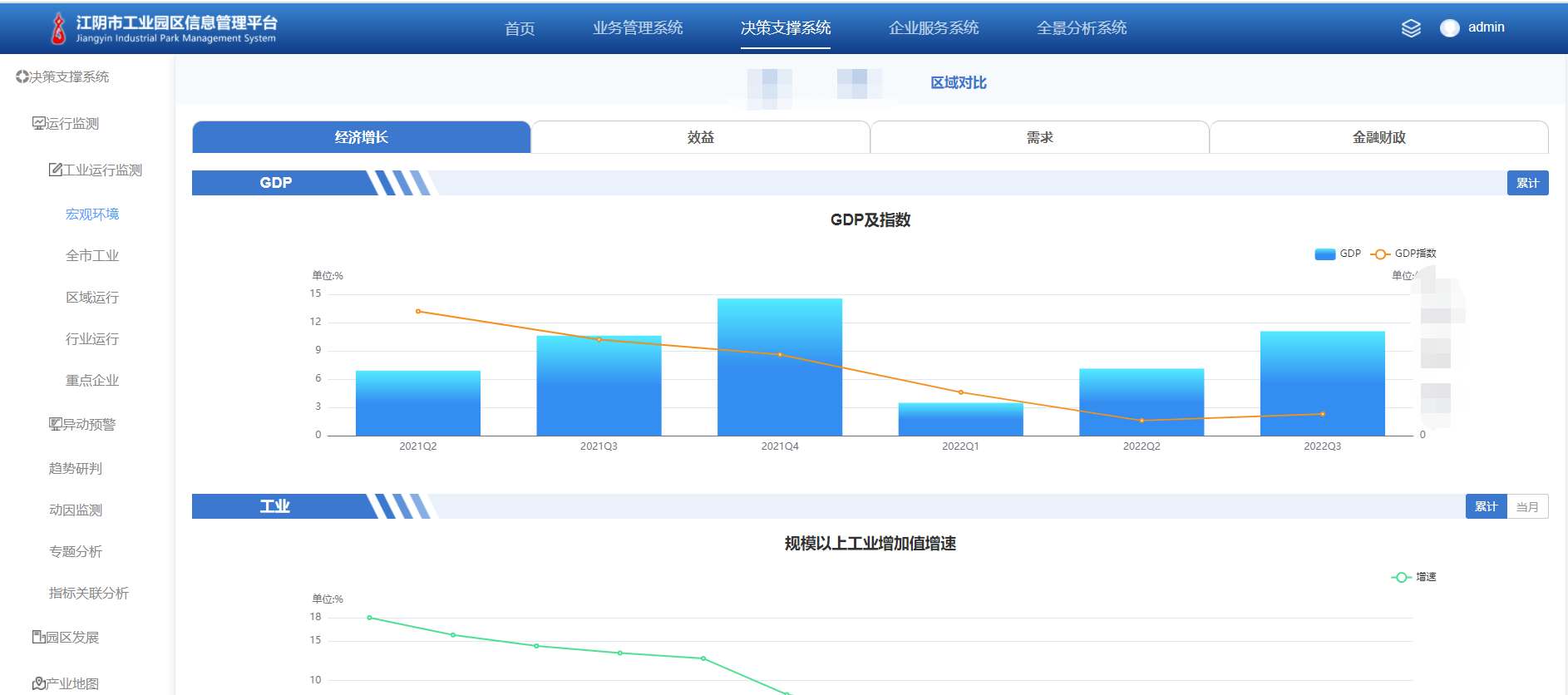Open 重点企业 sidebar item
1568x695 pixels.
[x=92, y=380]
